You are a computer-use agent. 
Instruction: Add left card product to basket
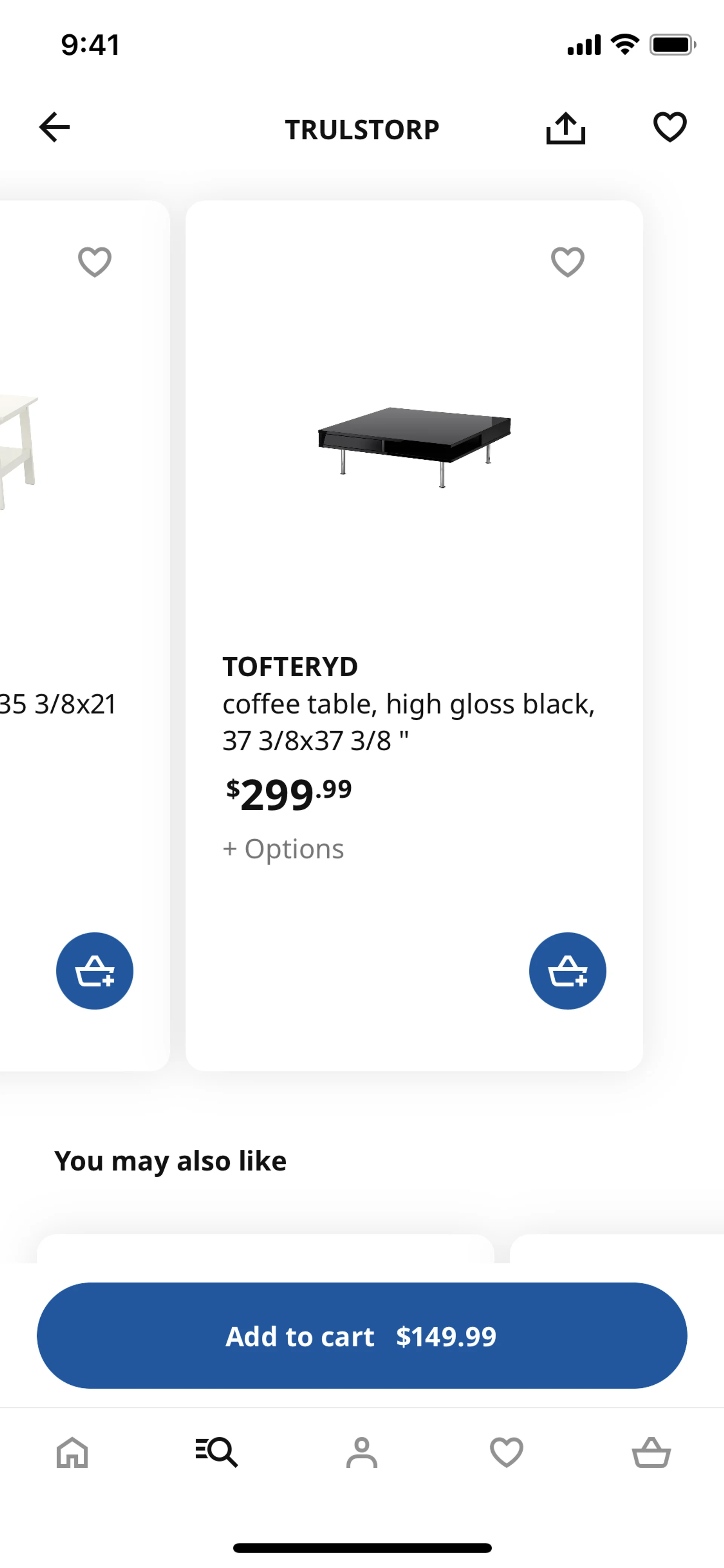pos(95,970)
